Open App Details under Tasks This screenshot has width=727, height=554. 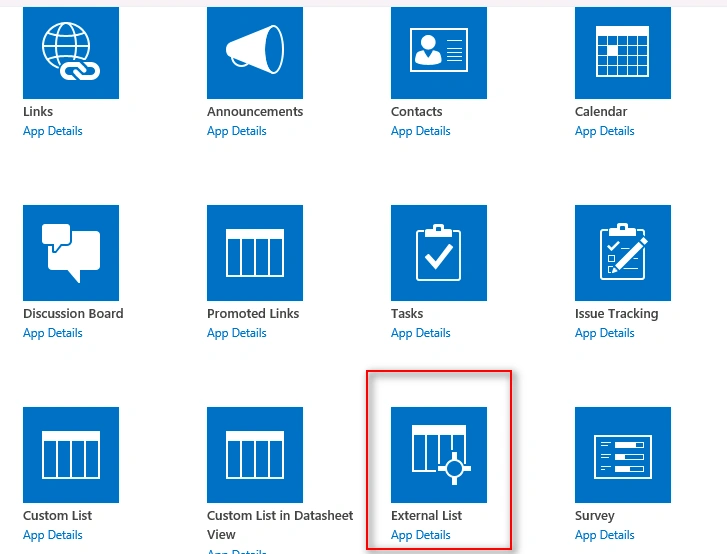click(421, 333)
